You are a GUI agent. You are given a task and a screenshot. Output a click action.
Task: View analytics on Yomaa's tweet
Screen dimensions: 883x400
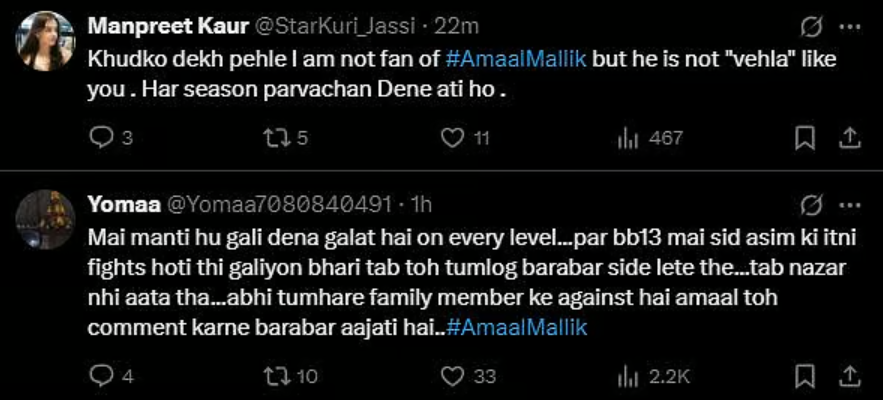pos(629,375)
